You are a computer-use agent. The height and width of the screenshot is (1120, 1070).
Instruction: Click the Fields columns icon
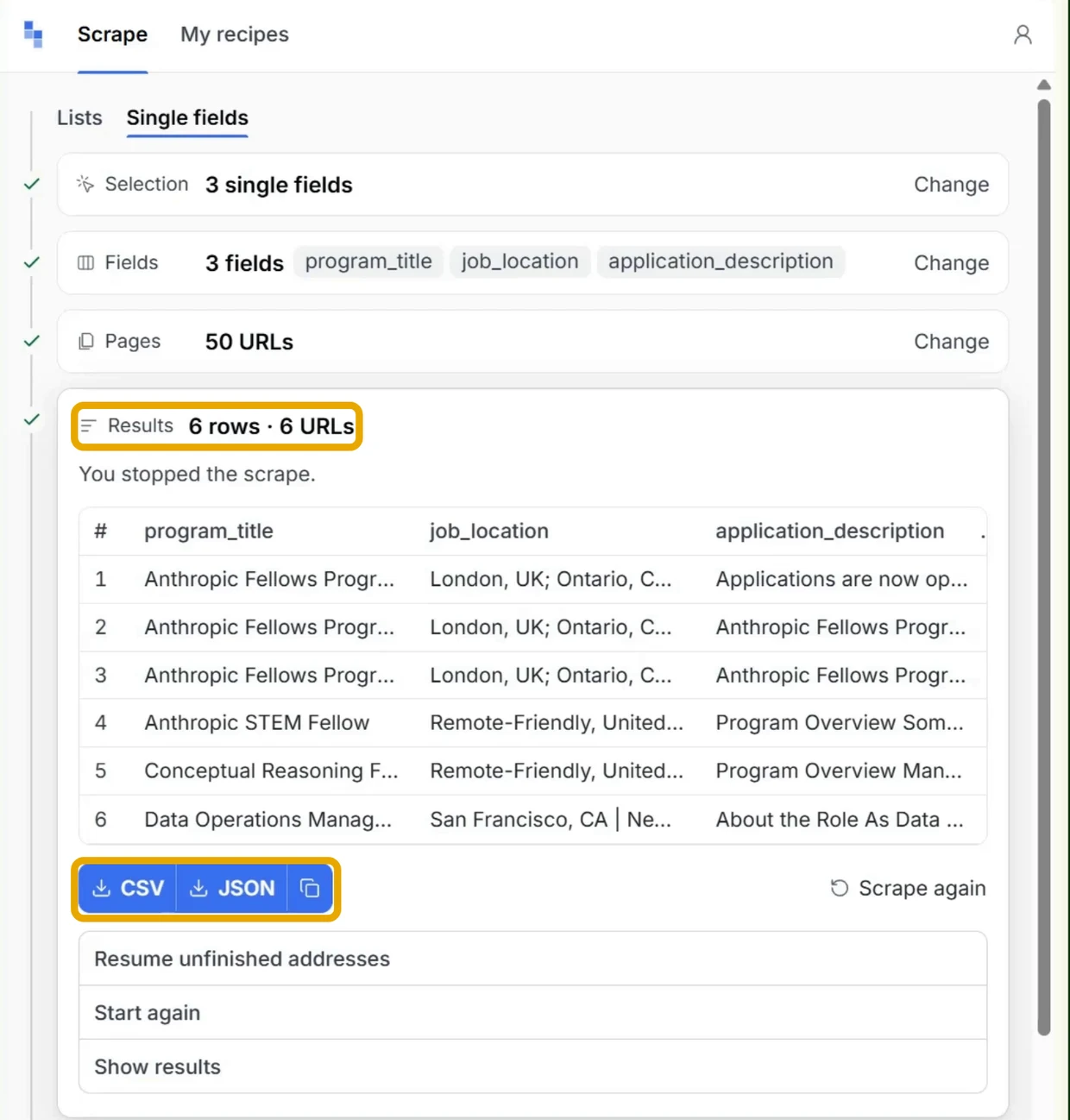click(x=85, y=262)
